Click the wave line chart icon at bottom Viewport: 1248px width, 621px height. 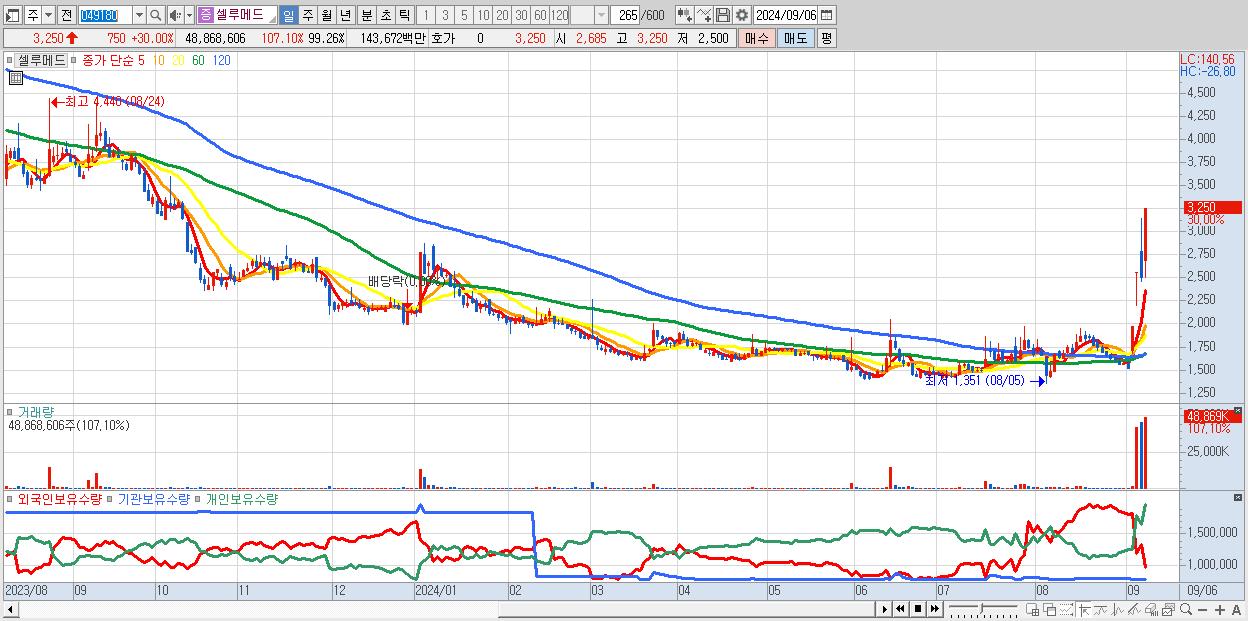[x=1118, y=609]
